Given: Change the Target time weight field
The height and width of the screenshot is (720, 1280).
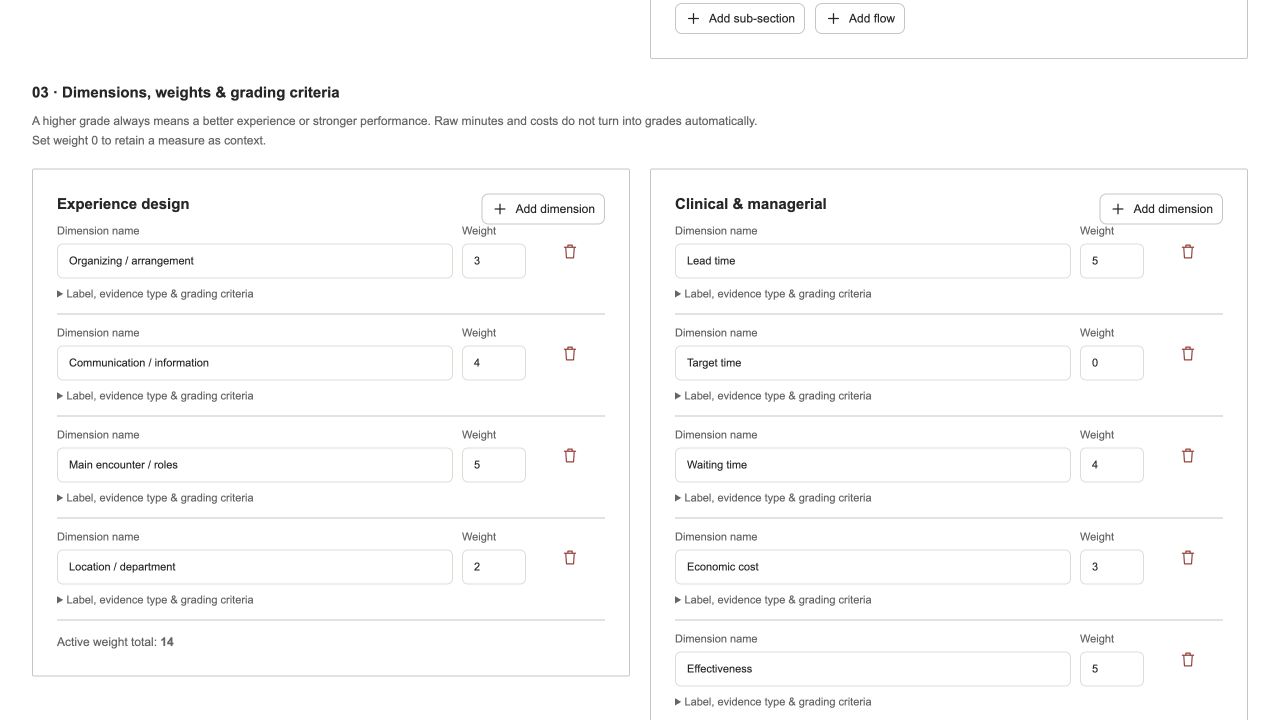Looking at the screenshot, I should (x=1112, y=363).
